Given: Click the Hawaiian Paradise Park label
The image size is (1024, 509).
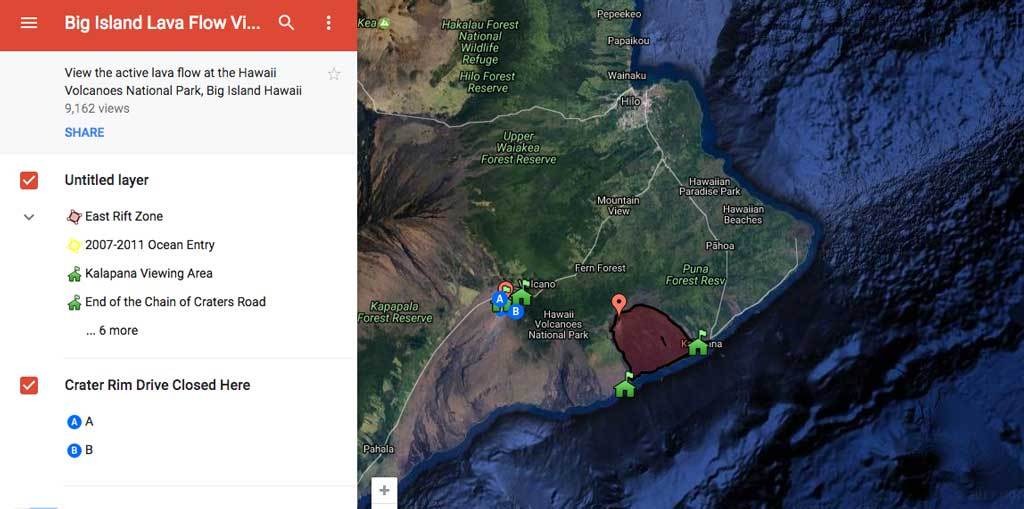Looking at the screenshot, I should 710,186.
